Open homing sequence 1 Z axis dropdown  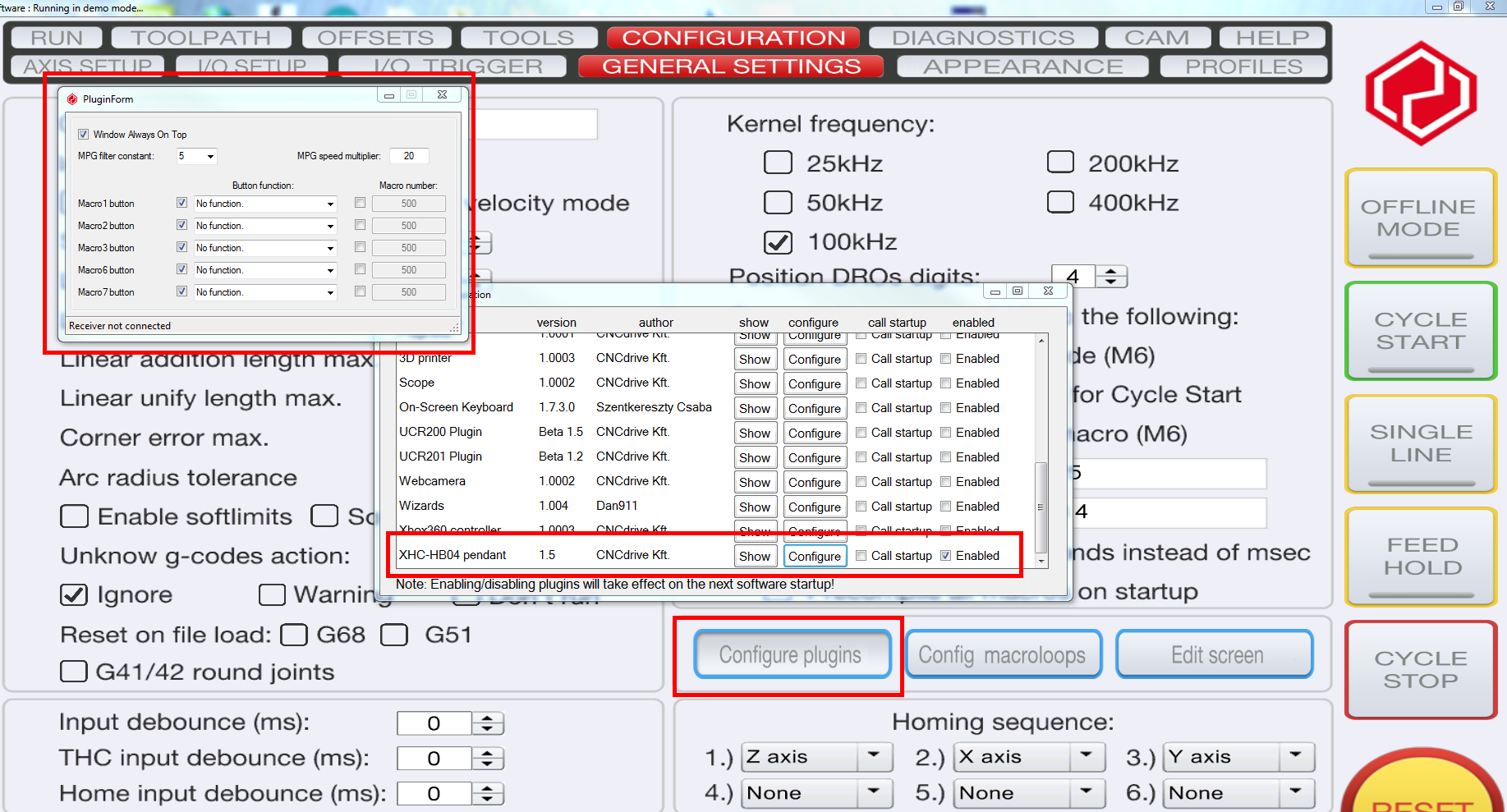[x=874, y=756]
